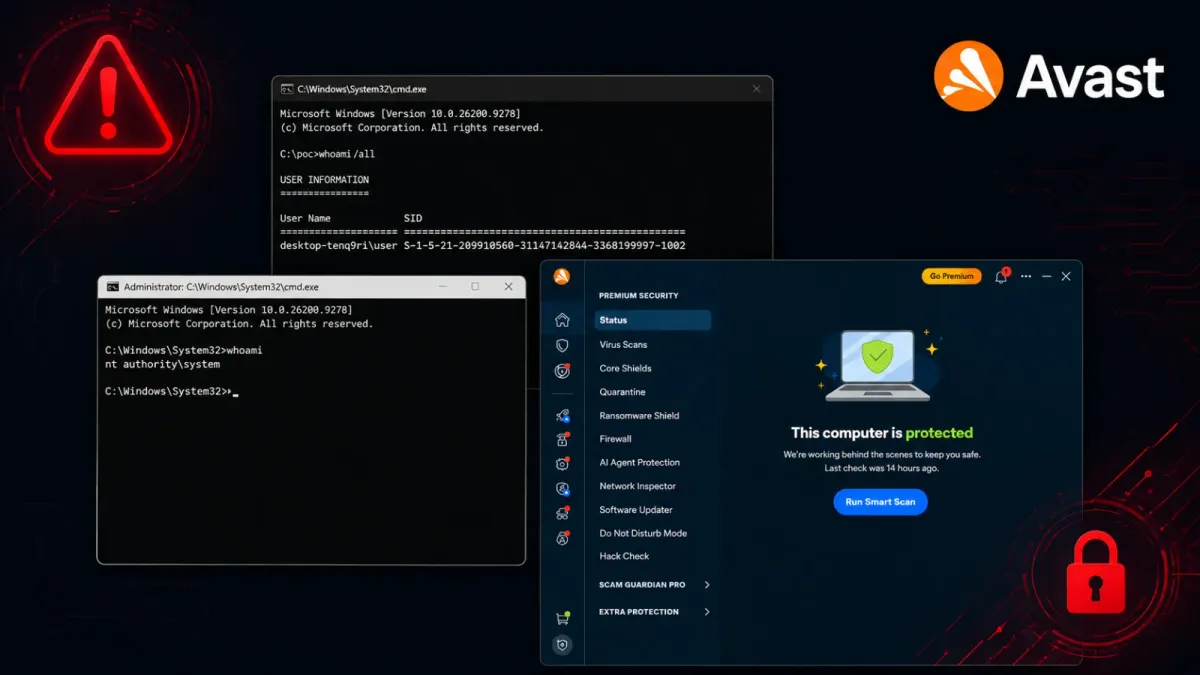Select AI Agent Protection
This screenshot has height=675, width=1200.
point(639,463)
